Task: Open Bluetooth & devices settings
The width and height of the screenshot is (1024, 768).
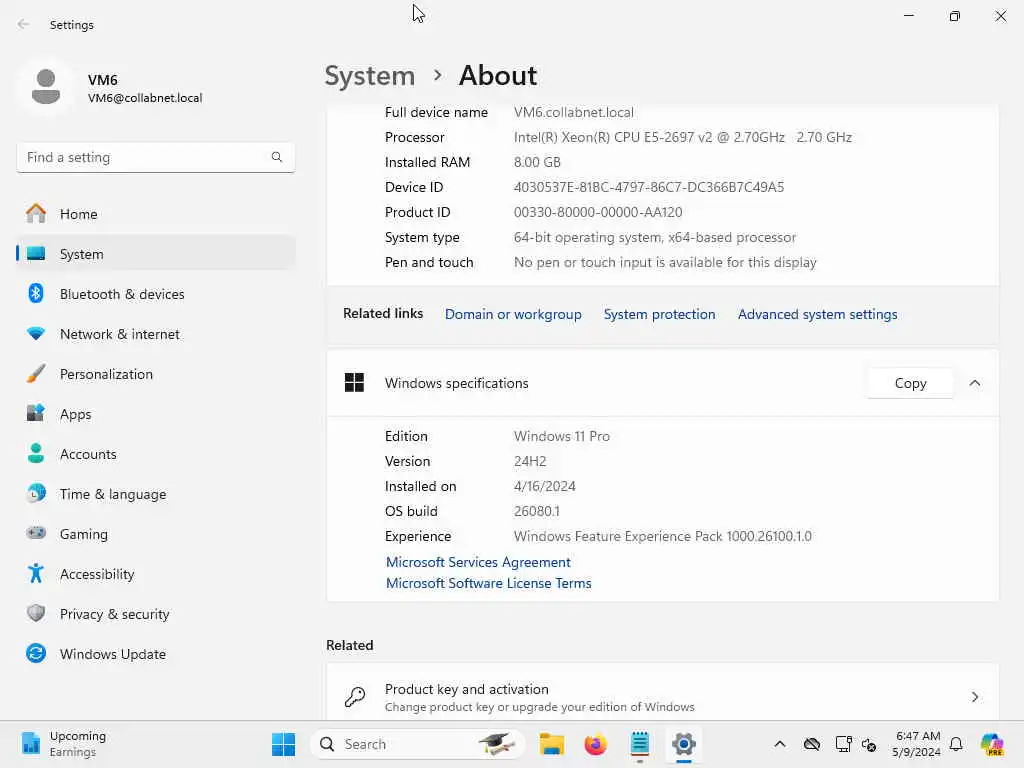Action: [x=155, y=294]
